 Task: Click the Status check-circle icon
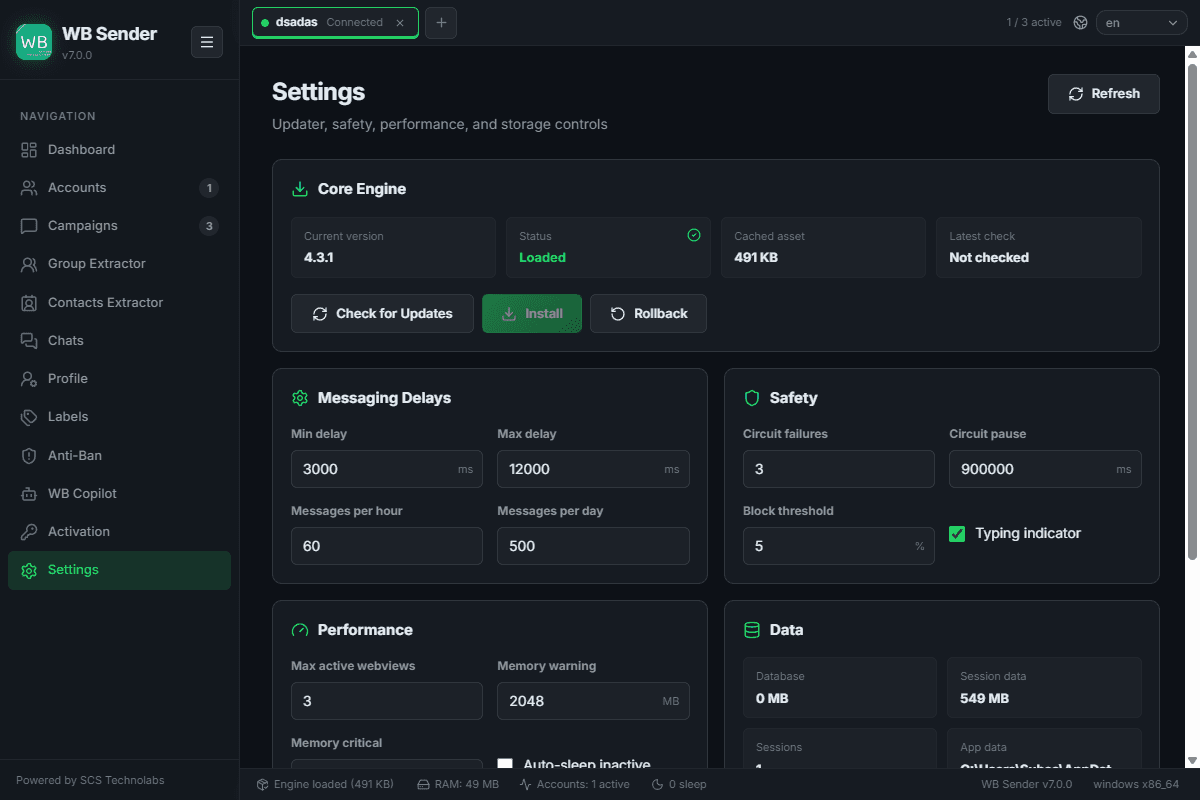tap(694, 235)
